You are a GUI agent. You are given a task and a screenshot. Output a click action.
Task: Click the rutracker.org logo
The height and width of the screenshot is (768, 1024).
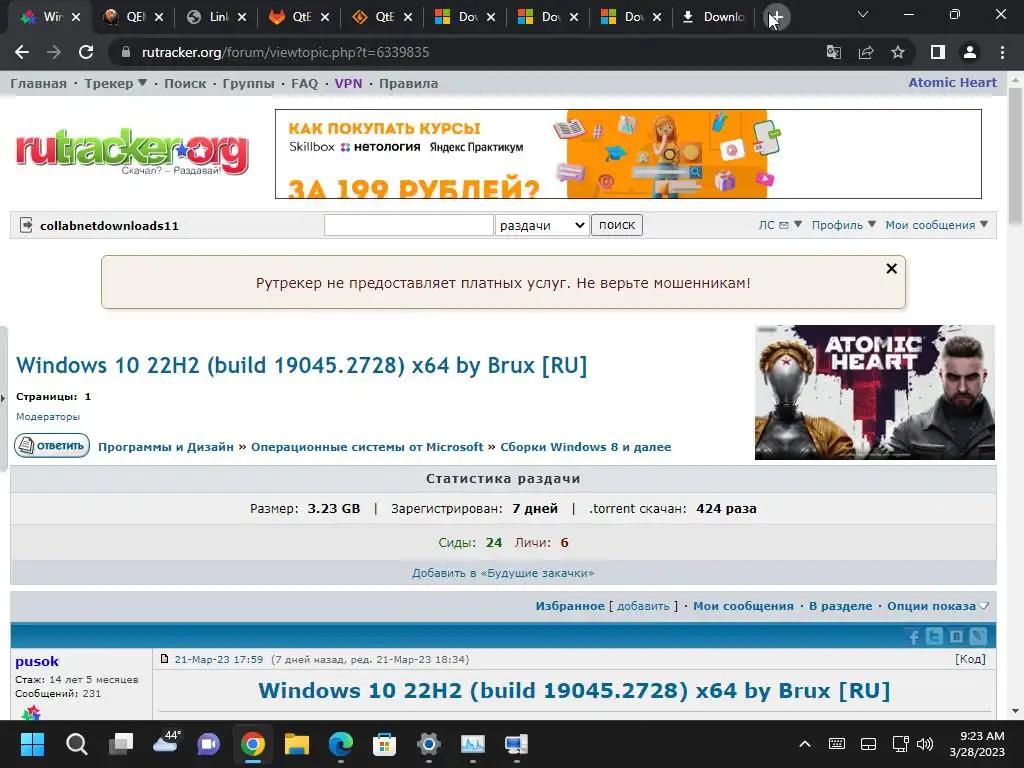[x=132, y=152]
